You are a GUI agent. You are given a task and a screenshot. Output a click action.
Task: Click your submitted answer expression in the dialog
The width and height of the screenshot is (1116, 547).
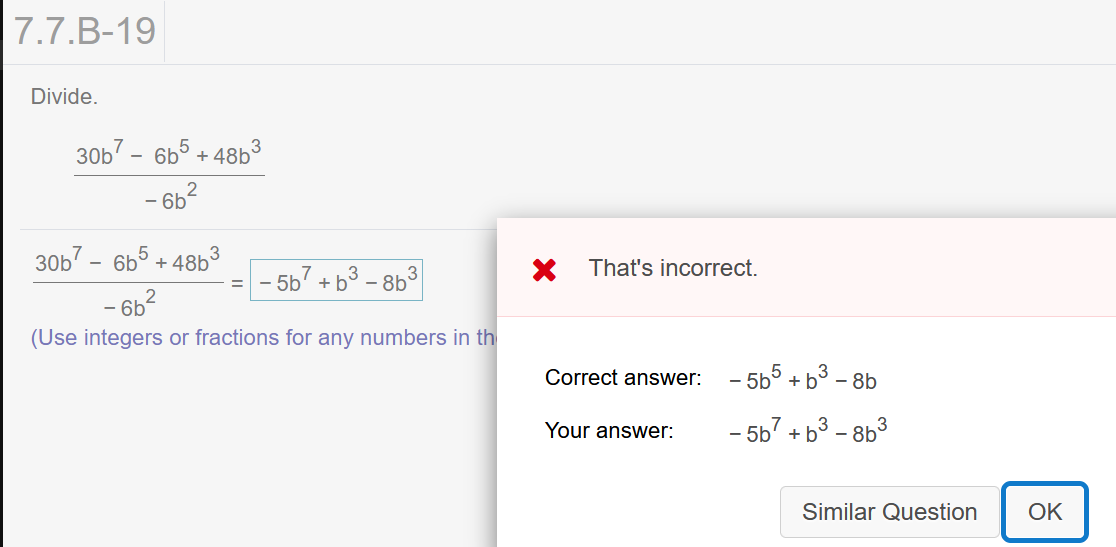(x=808, y=430)
